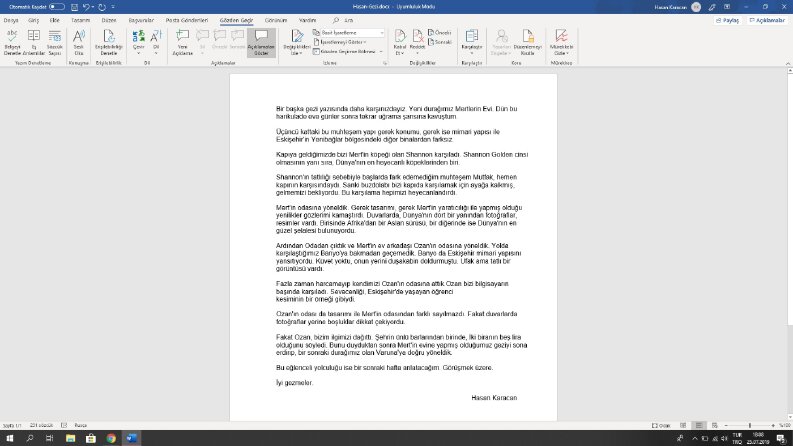This screenshot has width=793, height=446.
Task: Open ribbon display options icon
Action: coord(727,7)
